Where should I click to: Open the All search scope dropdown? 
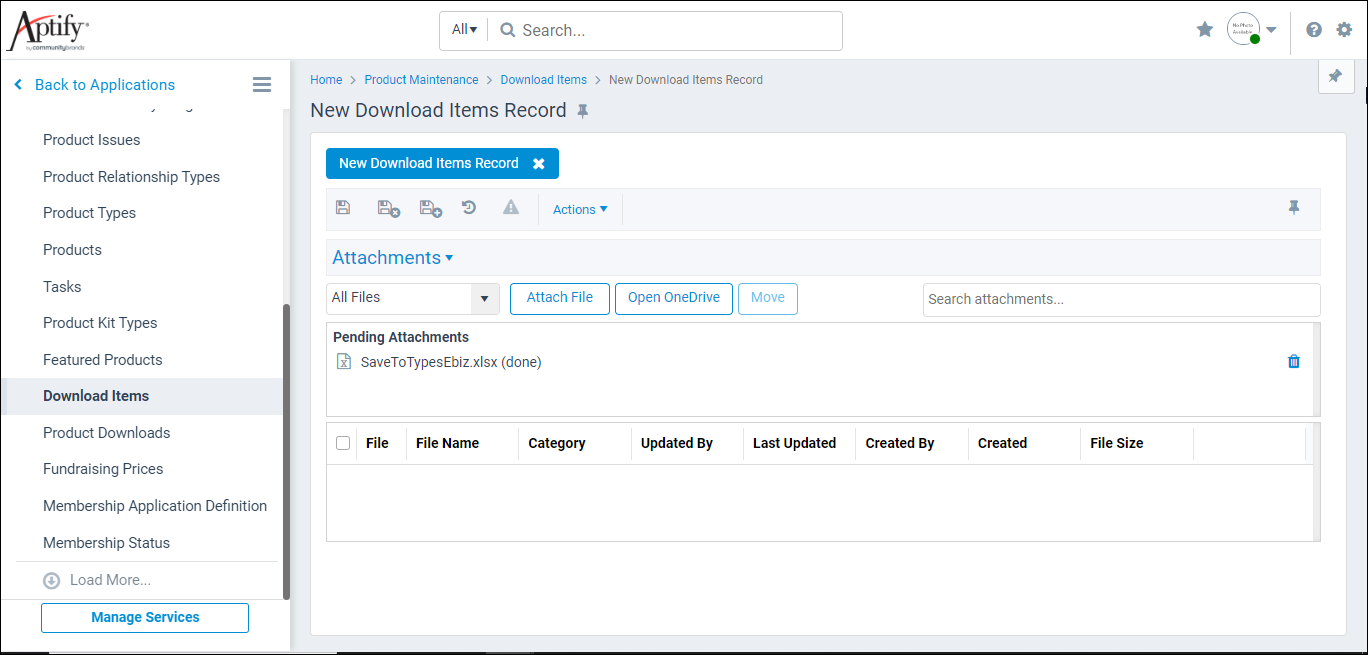click(x=463, y=29)
